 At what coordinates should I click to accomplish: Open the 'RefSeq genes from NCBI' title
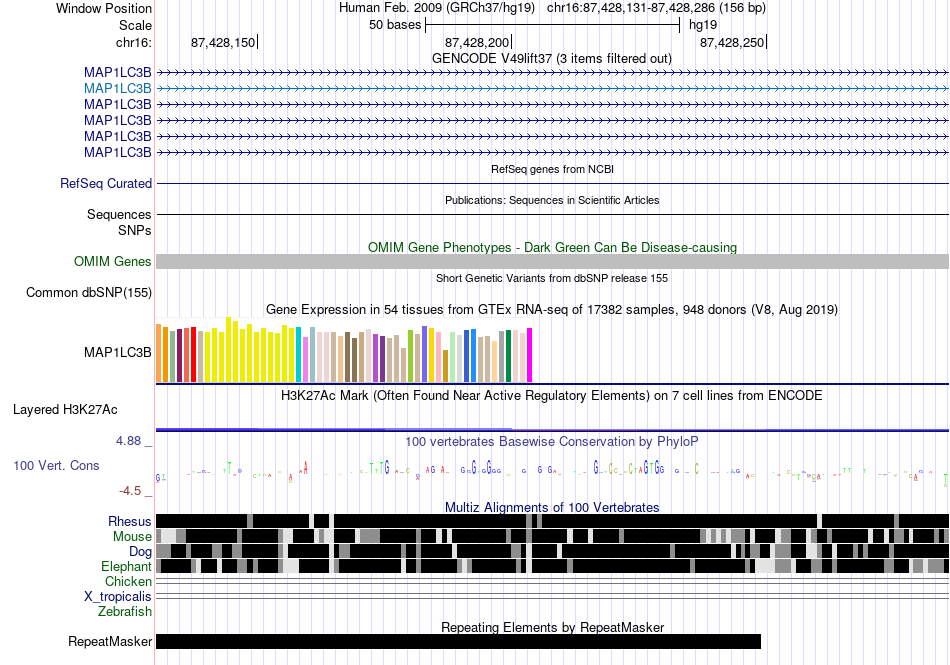click(553, 170)
